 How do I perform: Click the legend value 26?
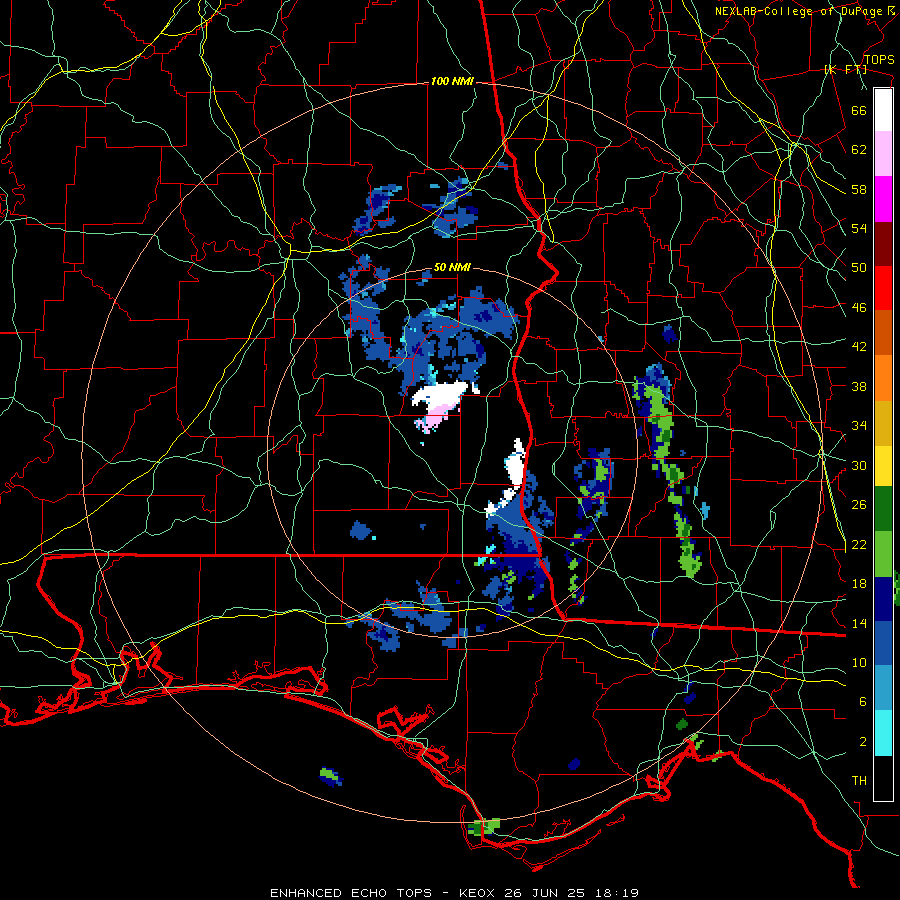click(x=859, y=505)
